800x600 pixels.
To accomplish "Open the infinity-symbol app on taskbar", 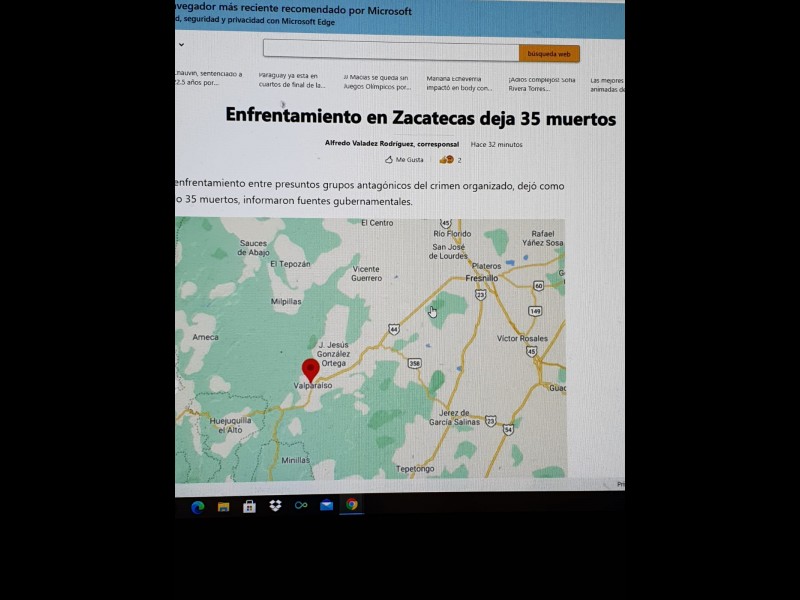I will coord(301,506).
